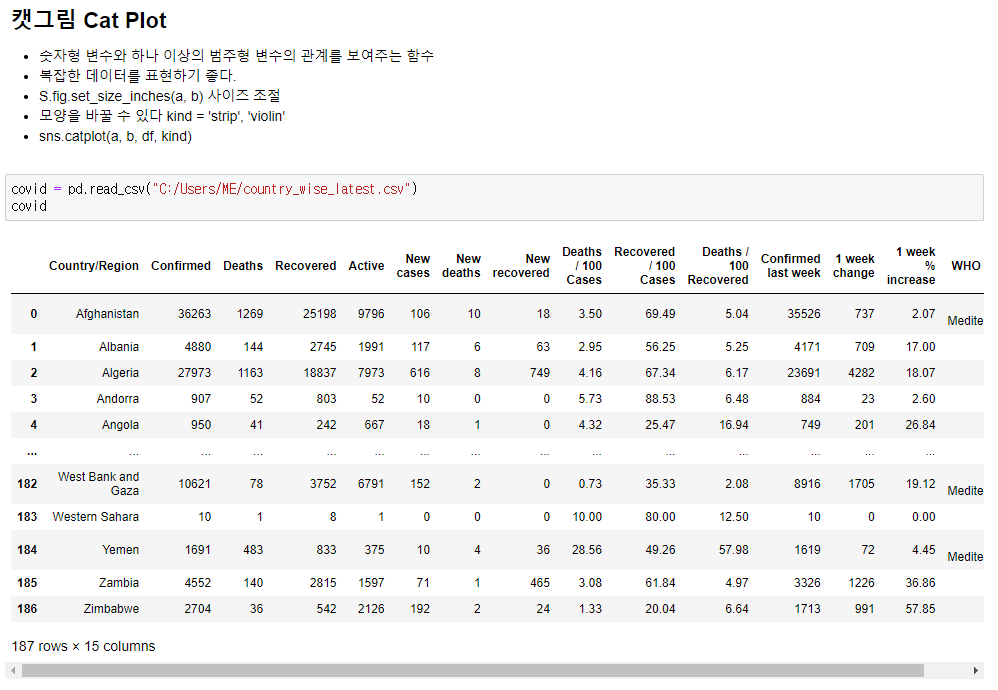Viewport: 998px width, 690px height.
Task: Click the 'WHO' column header
Action: click(966, 265)
